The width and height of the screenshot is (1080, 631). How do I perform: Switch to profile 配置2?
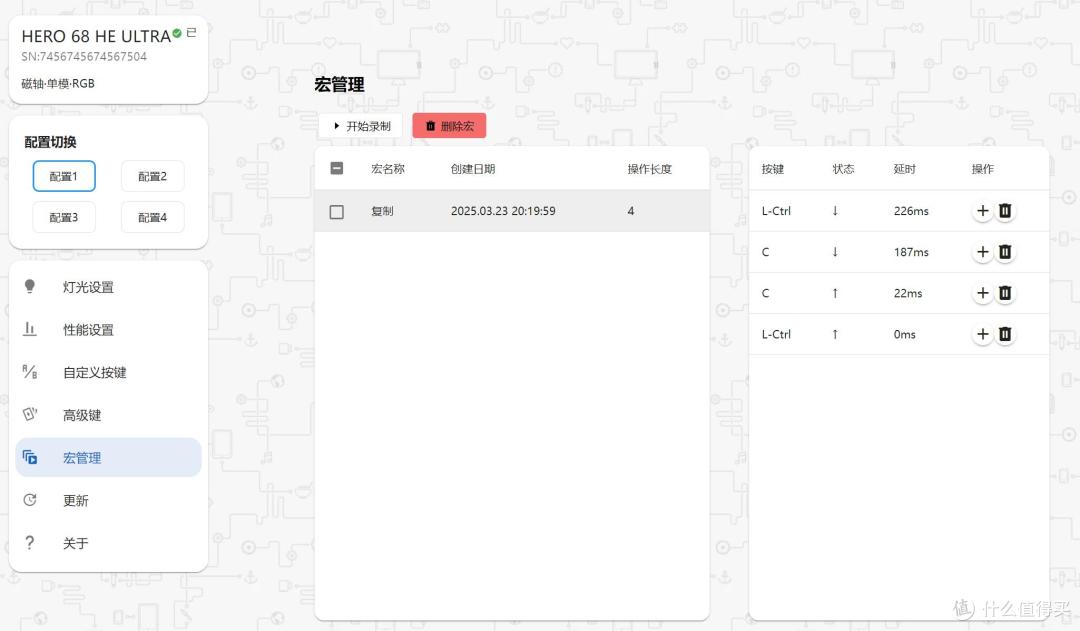point(152,176)
